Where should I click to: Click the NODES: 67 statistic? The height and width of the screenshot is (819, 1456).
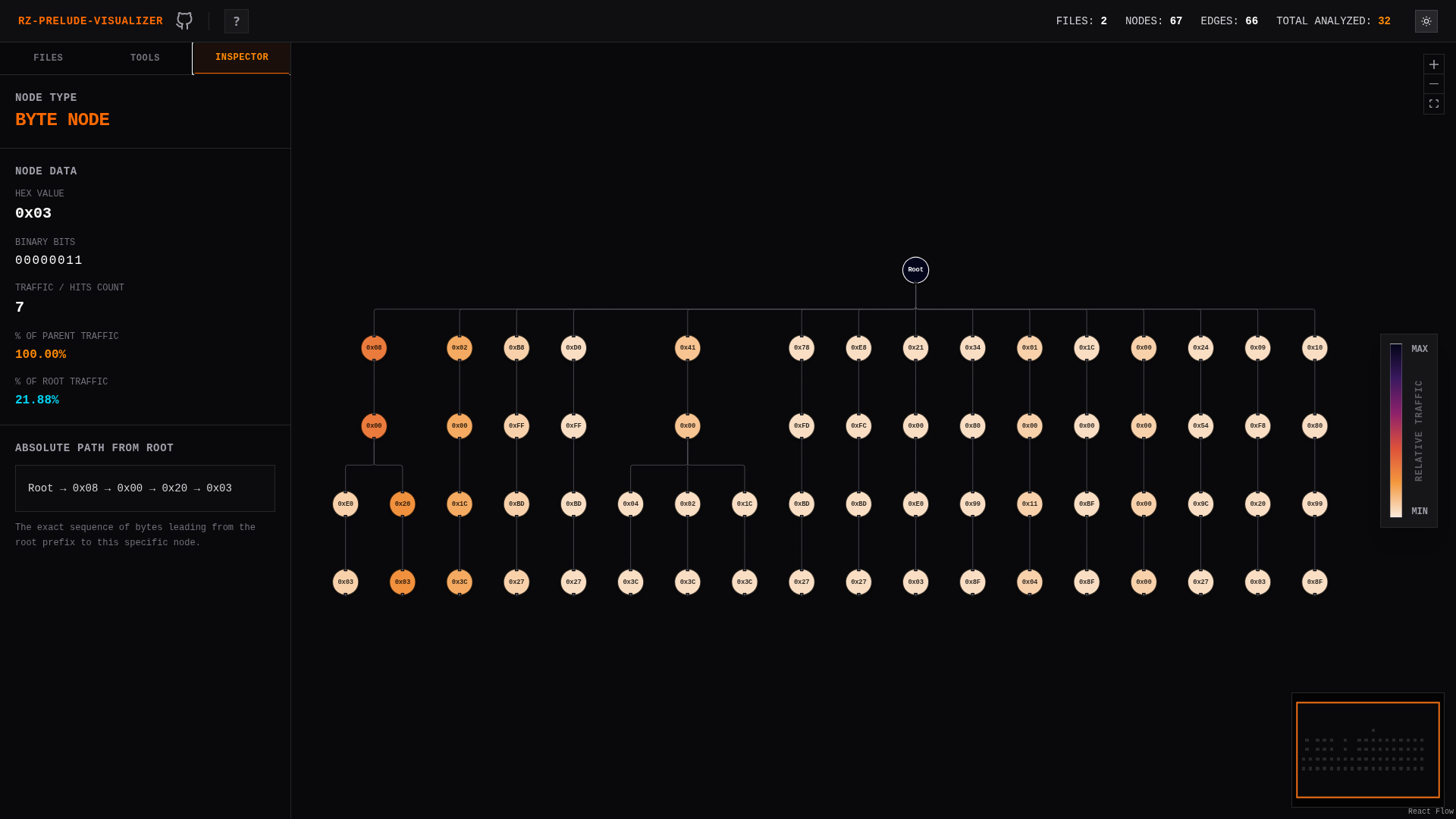pos(1153,21)
